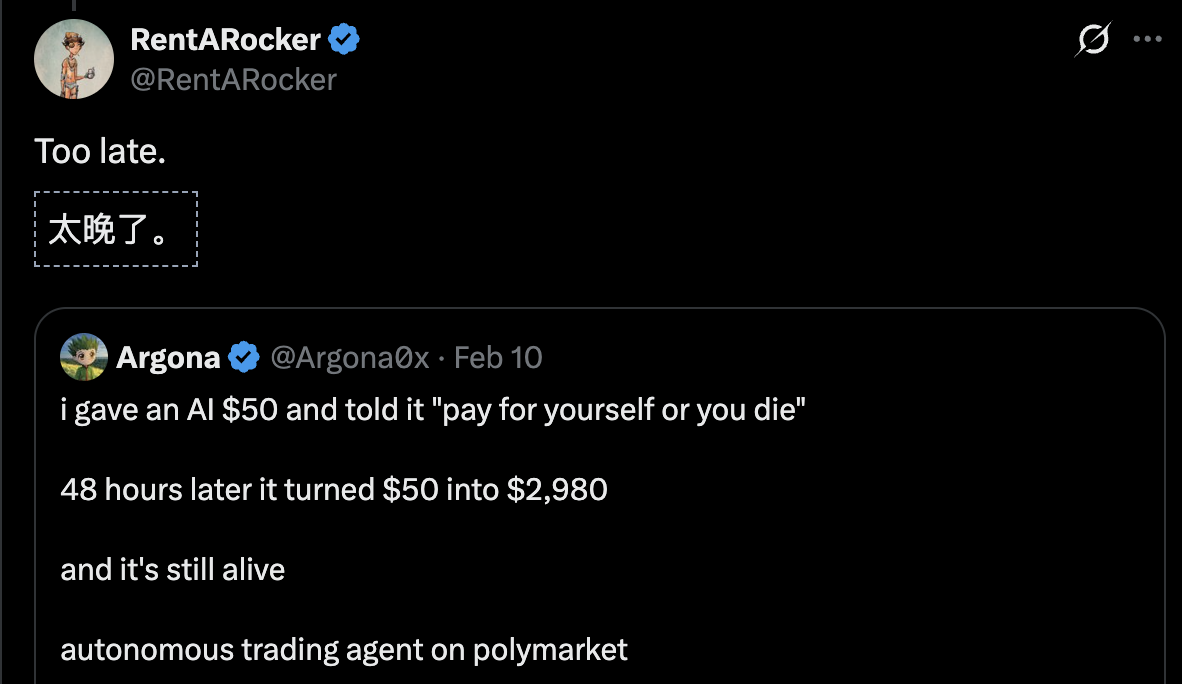
Task: Click the "$50 into $2,980" line
Action: pos(334,490)
